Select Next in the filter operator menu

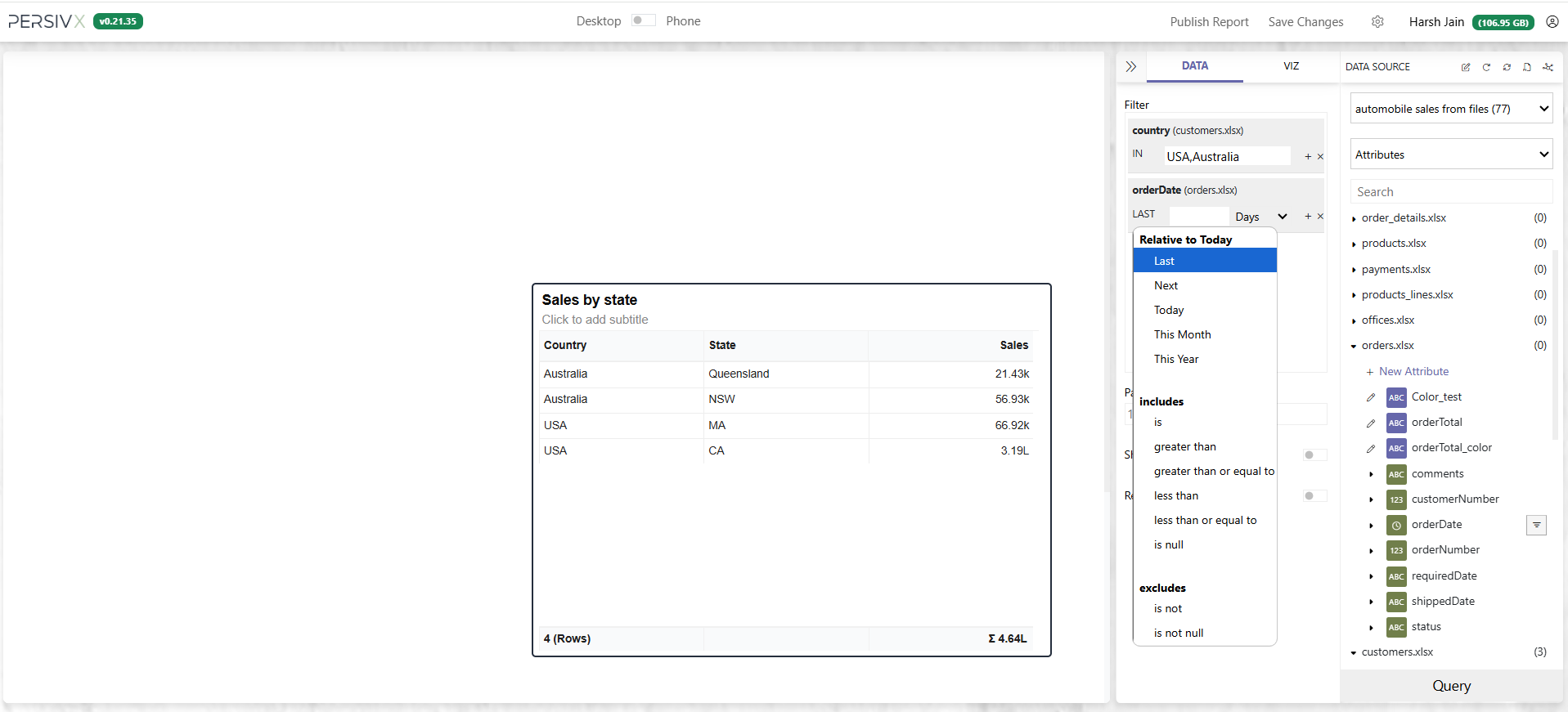(x=1204, y=285)
